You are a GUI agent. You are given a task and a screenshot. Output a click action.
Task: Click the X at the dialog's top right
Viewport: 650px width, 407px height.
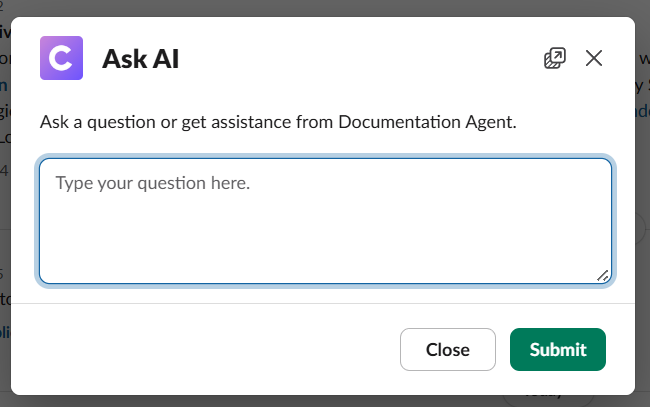(594, 58)
